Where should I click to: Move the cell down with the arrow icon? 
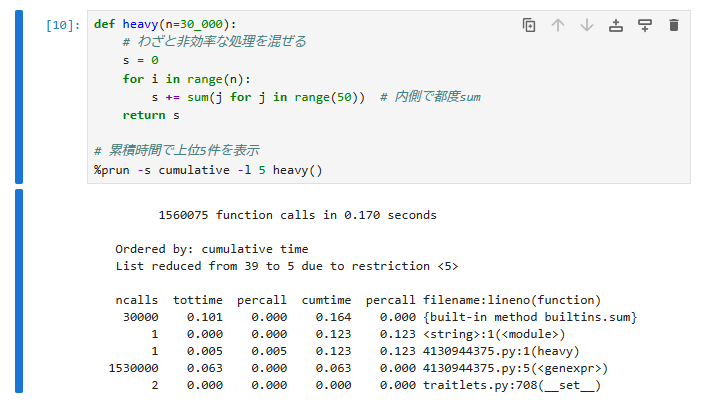pyautogui.click(x=587, y=25)
